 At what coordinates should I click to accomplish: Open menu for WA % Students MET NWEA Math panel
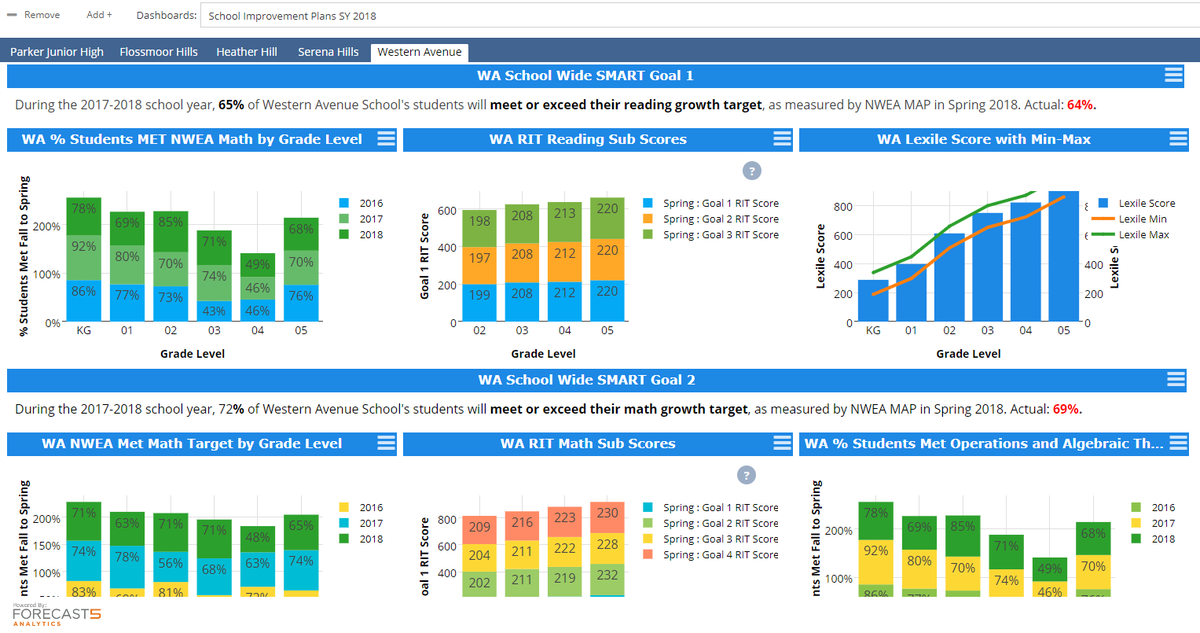tap(386, 140)
